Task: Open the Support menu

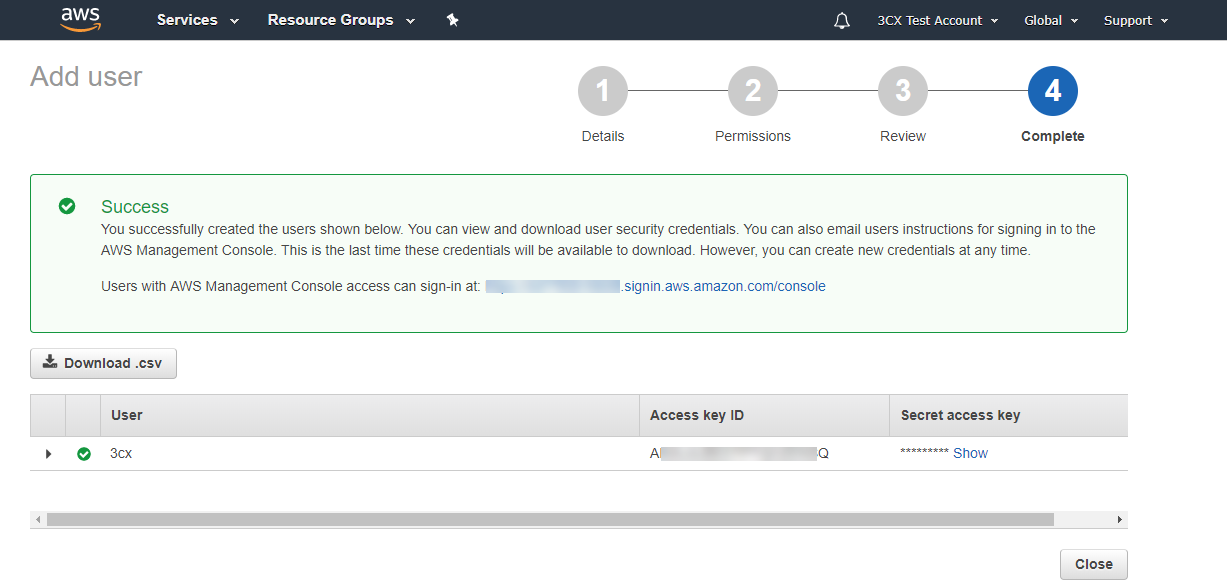Action: [x=1136, y=20]
